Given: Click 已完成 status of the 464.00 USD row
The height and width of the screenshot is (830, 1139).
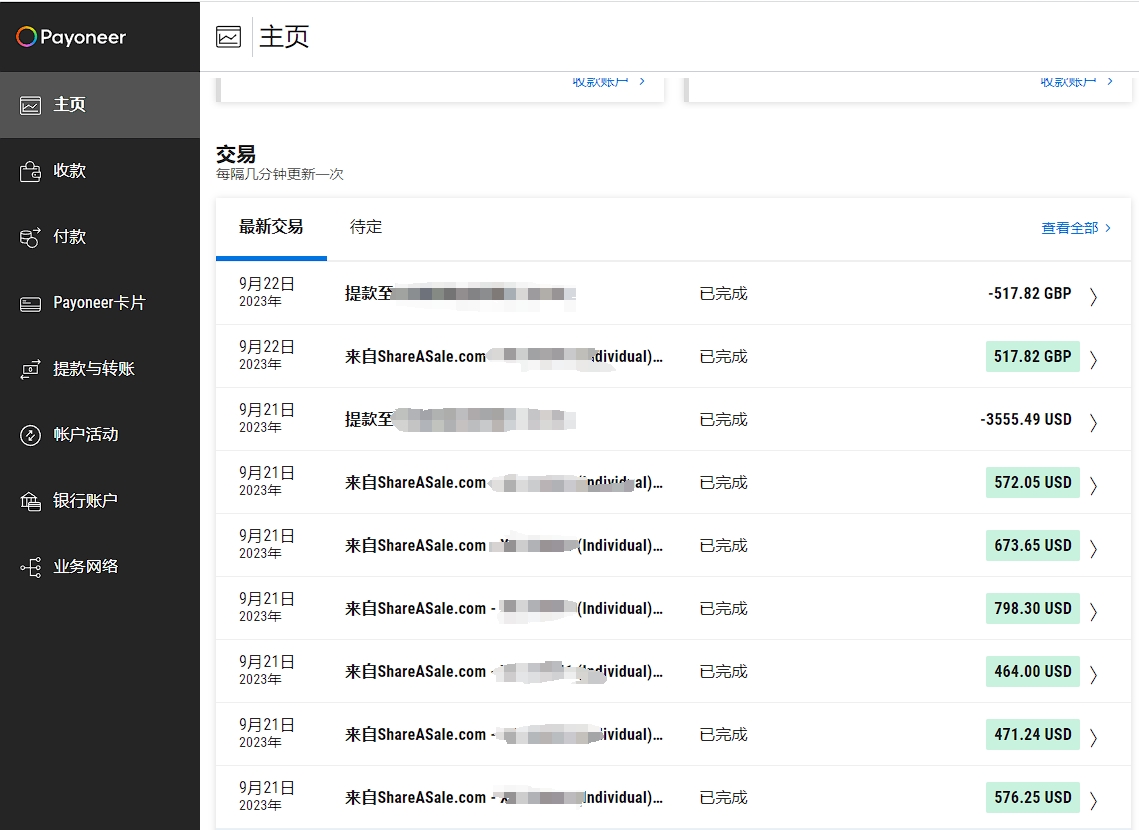Looking at the screenshot, I should 723,672.
